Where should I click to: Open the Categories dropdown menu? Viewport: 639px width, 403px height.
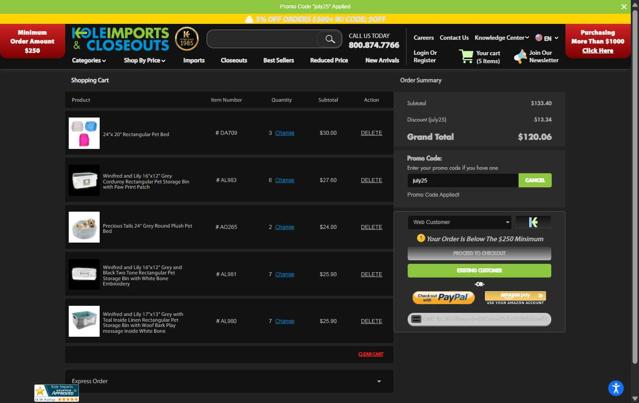coord(89,60)
